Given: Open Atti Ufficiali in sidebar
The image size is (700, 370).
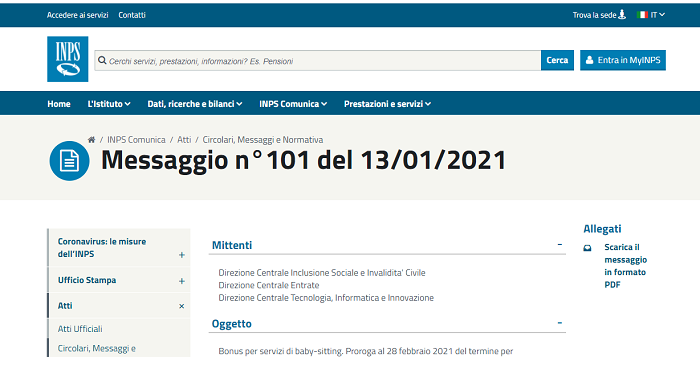Looking at the screenshot, I should pyautogui.click(x=80, y=329).
